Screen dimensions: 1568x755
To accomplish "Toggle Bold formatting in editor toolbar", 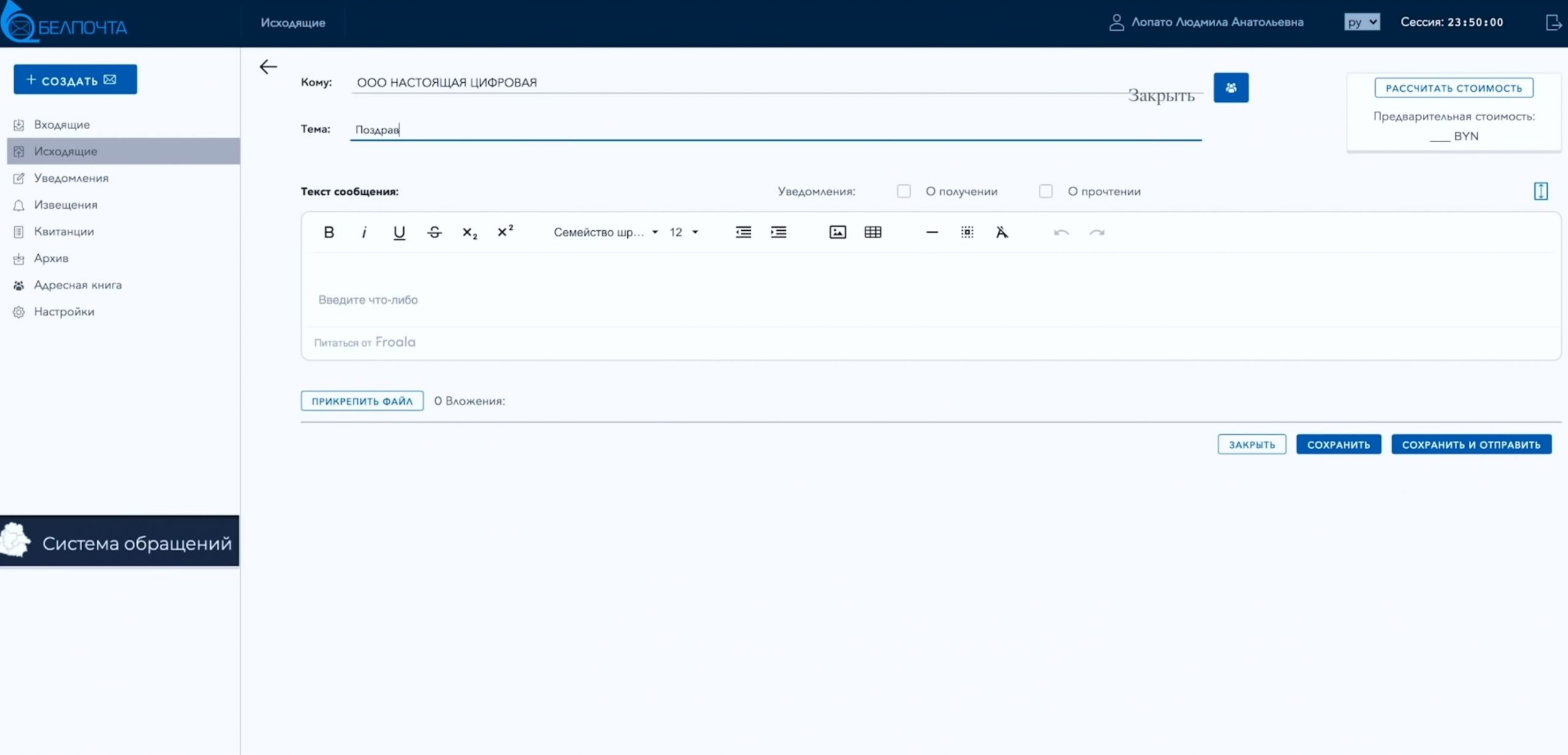I will (x=329, y=232).
